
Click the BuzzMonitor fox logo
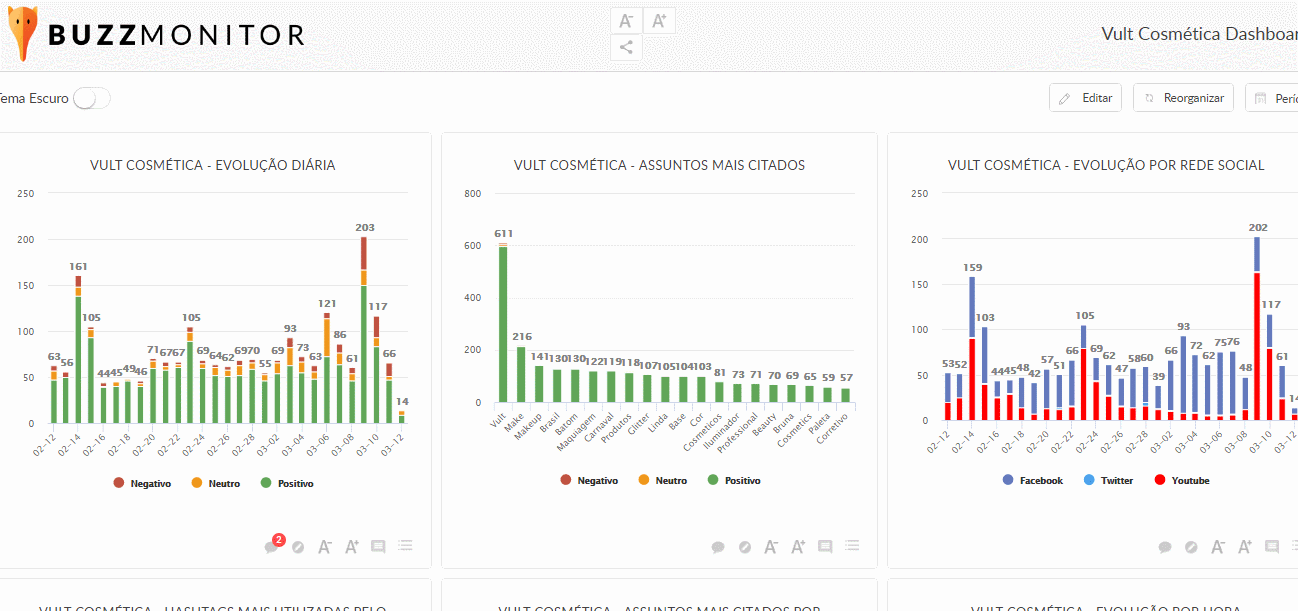(x=24, y=34)
